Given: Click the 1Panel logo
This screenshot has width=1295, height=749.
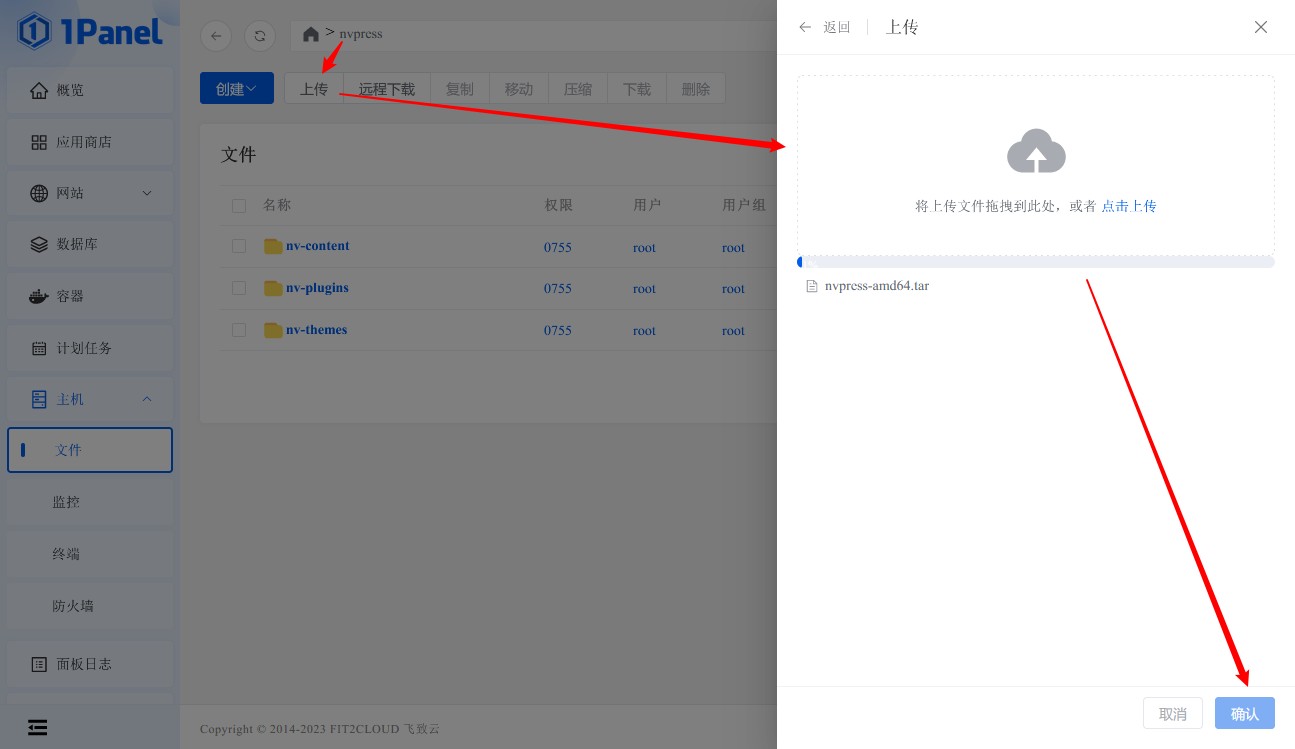Looking at the screenshot, I should coord(90,31).
